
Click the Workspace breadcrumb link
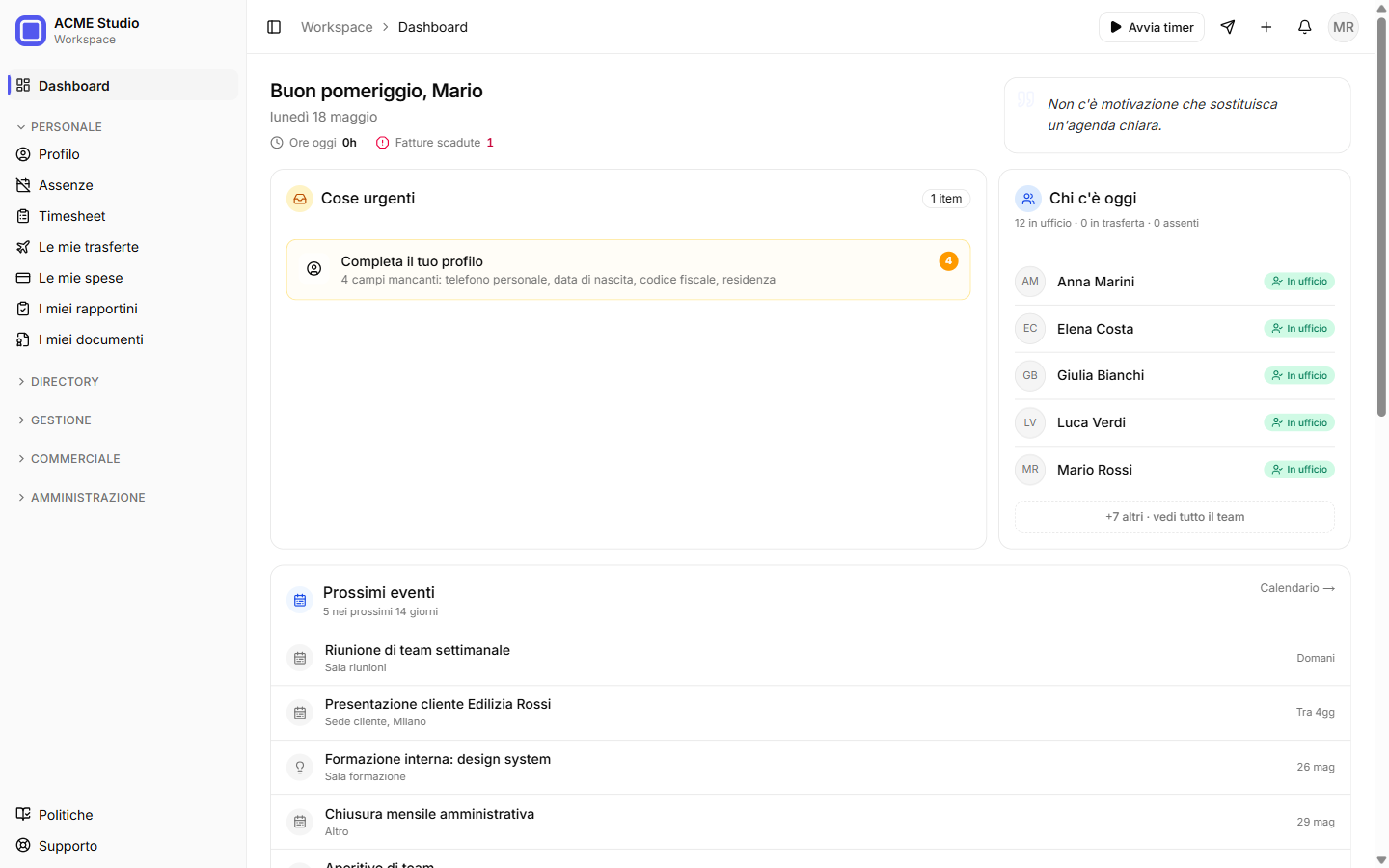click(x=337, y=27)
